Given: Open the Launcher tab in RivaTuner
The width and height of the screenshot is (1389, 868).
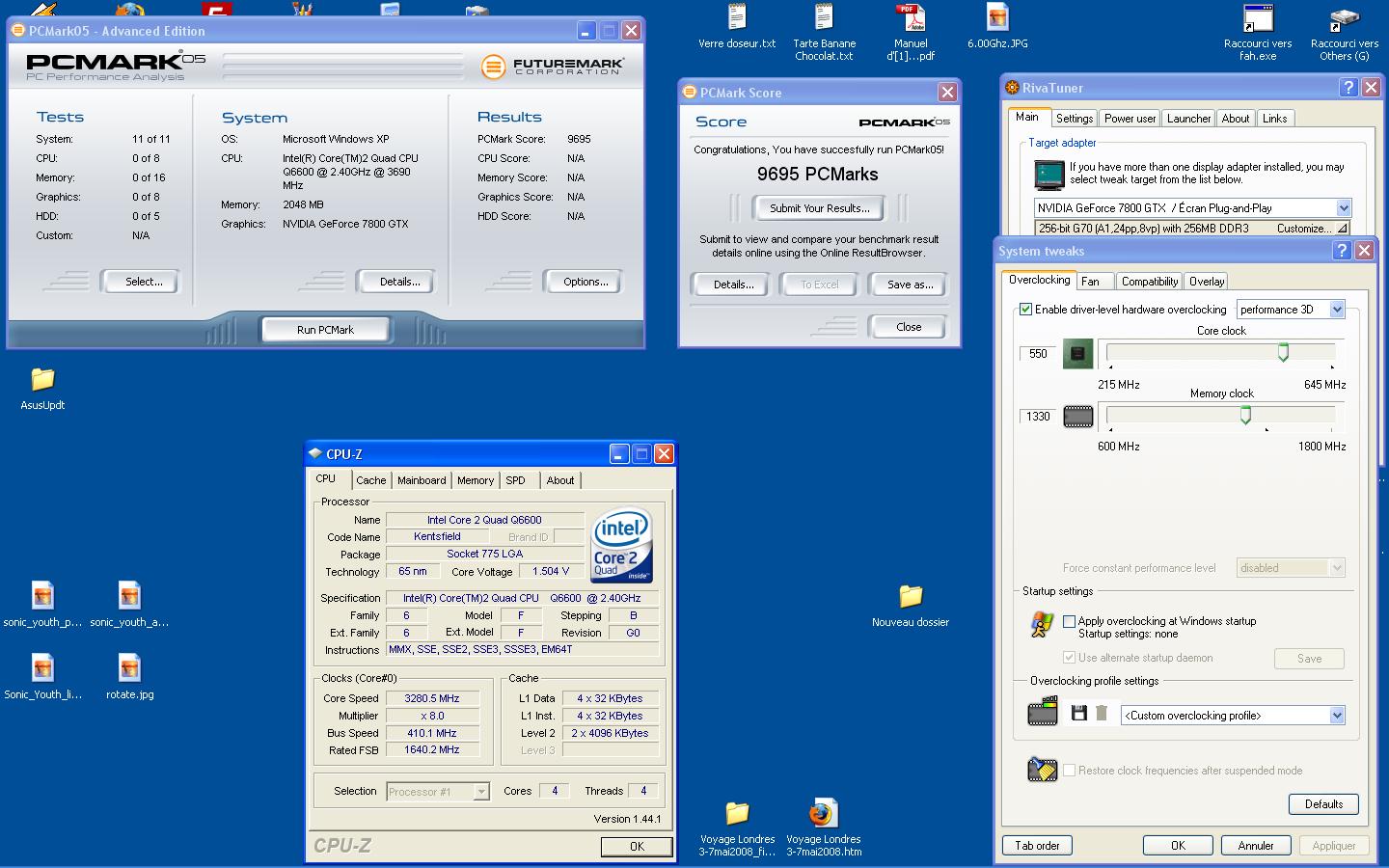Looking at the screenshot, I should click(1188, 119).
